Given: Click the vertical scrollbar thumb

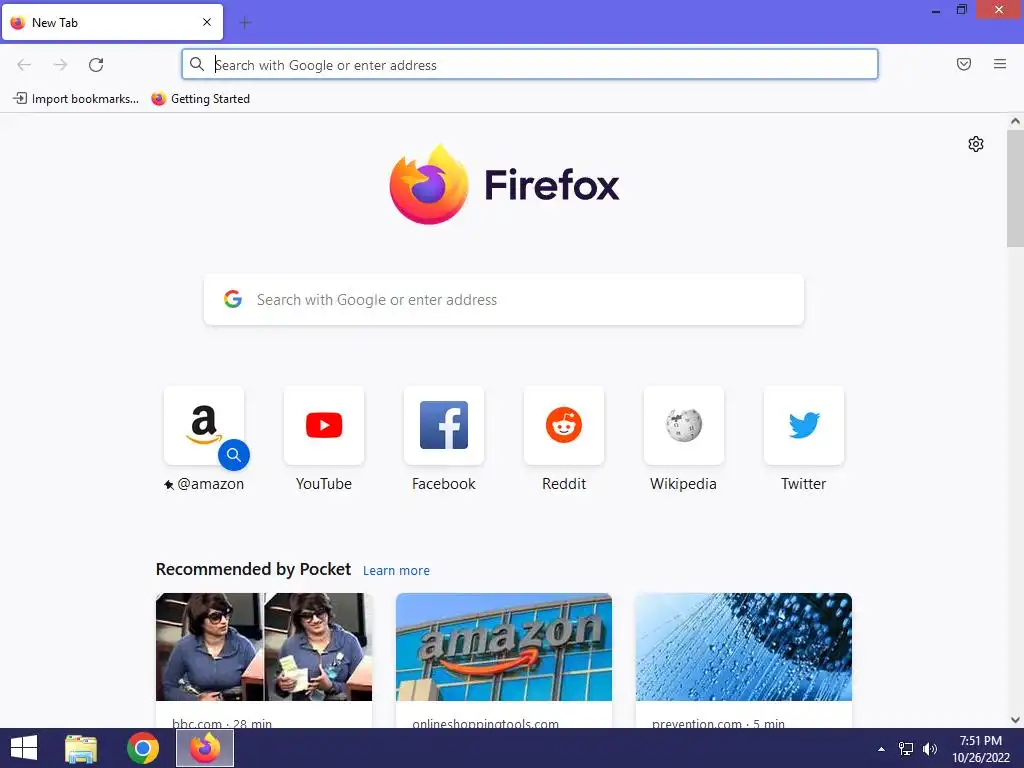Looking at the screenshot, I should [1015, 188].
